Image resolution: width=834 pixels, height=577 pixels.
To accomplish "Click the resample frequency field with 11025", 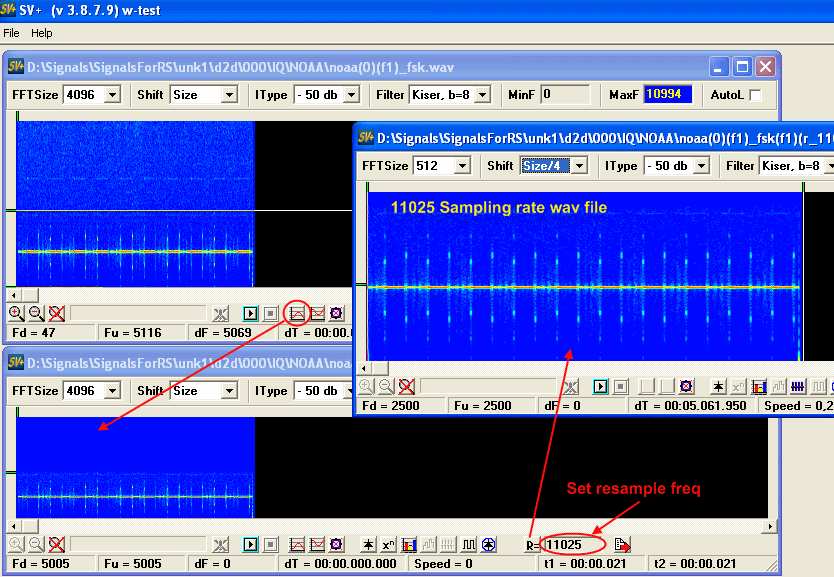I will click(572, 545).
